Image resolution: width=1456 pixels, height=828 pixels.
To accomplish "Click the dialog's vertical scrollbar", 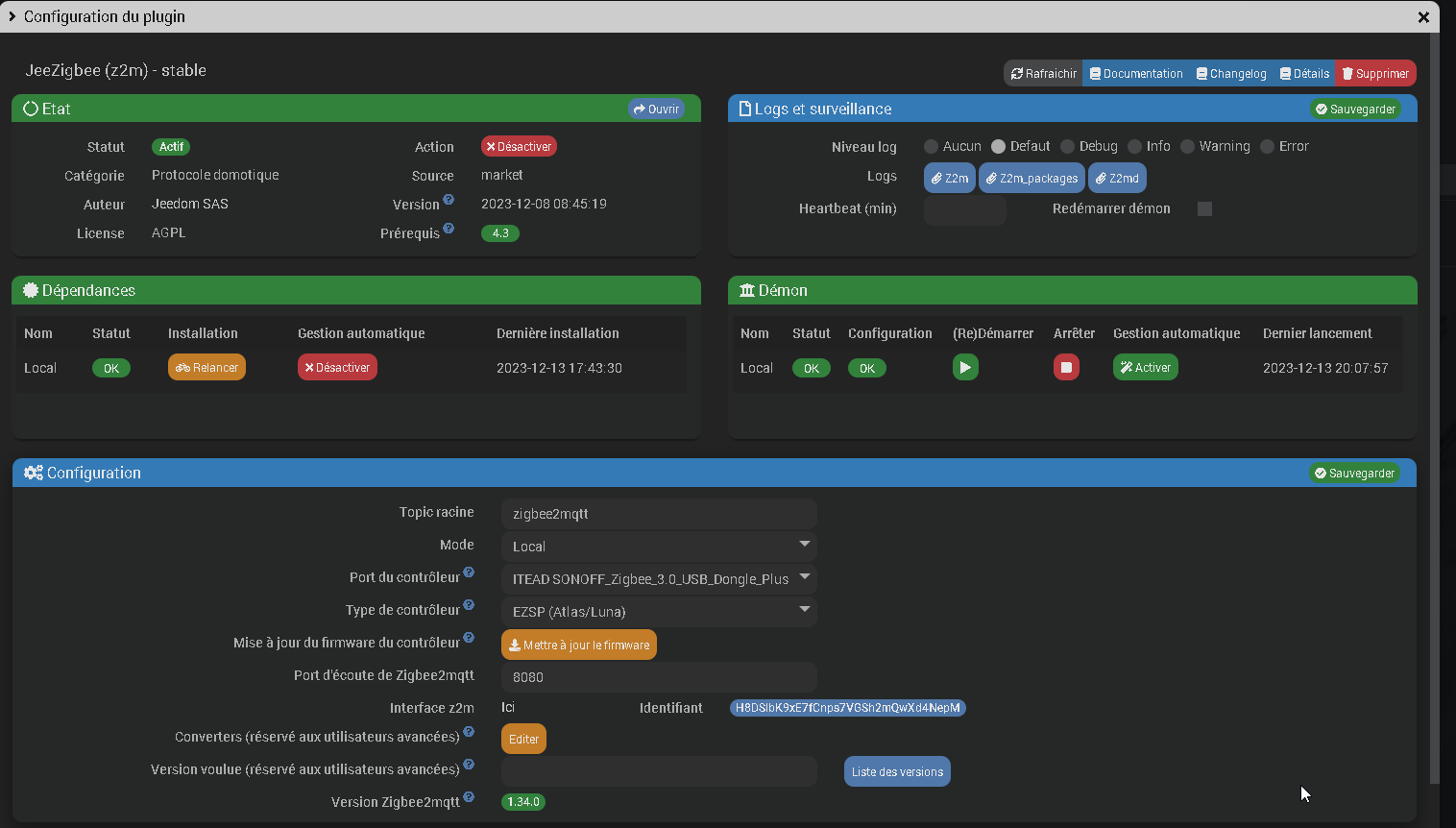I will tap(1435, 408).
